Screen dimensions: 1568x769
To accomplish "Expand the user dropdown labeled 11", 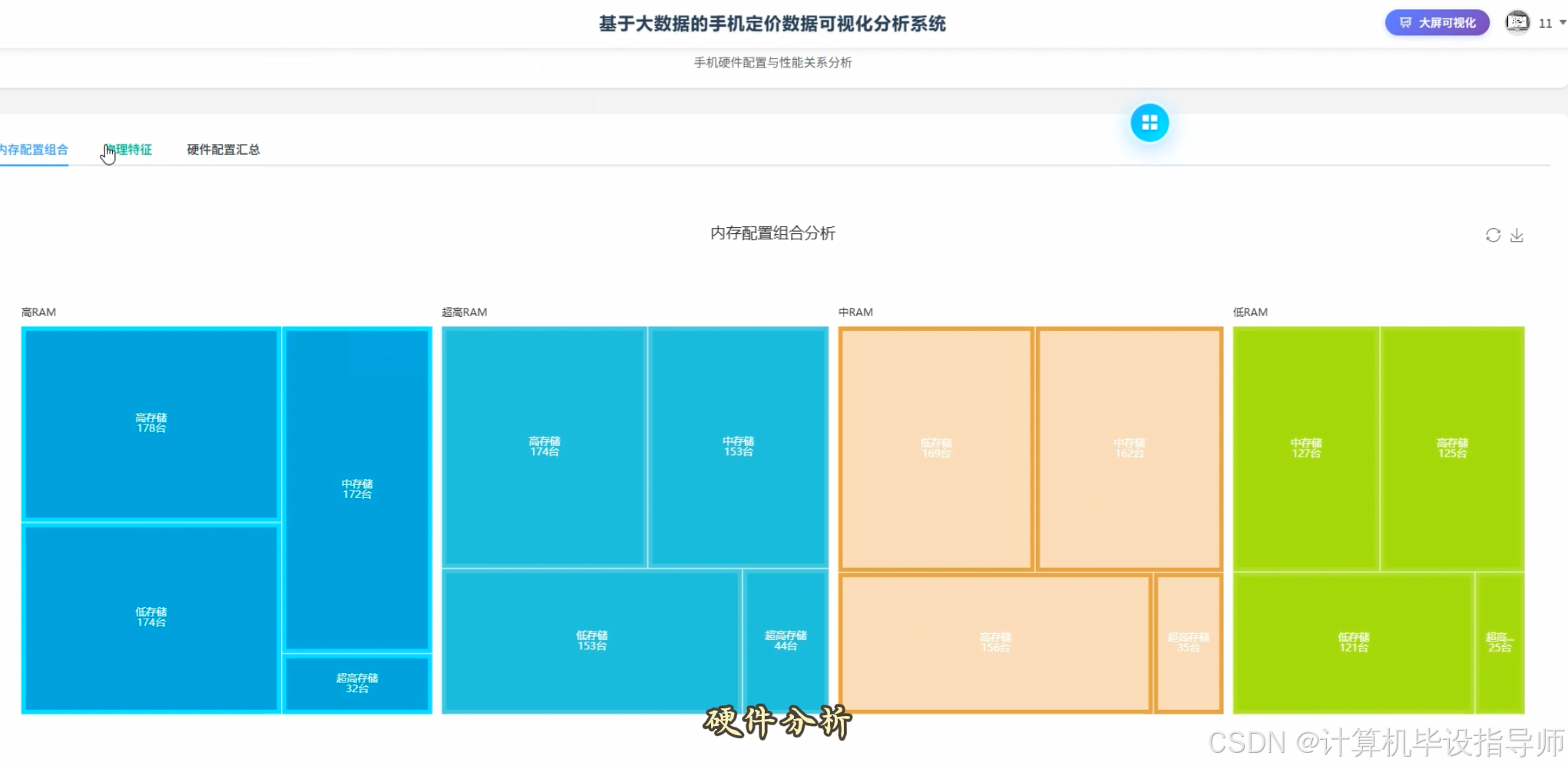I will coord(1544,22).
